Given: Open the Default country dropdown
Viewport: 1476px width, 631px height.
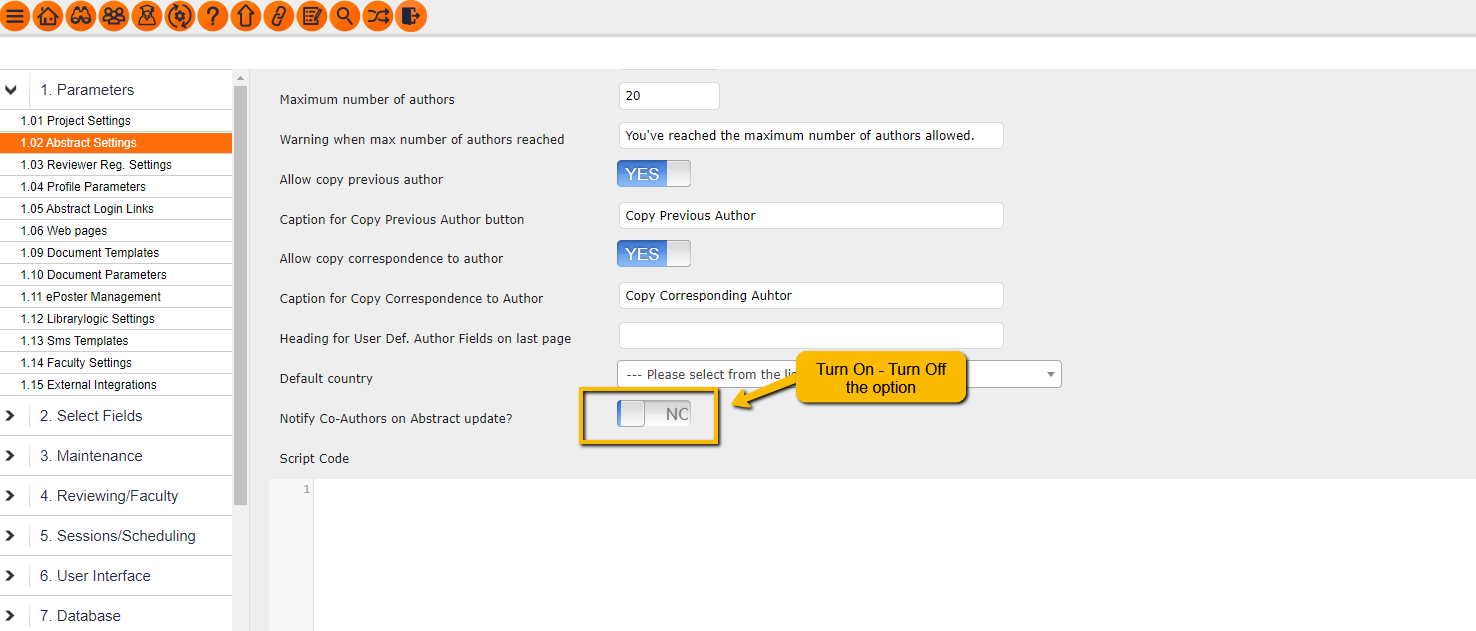Looking at the screenshot, I should coord(839,375).
